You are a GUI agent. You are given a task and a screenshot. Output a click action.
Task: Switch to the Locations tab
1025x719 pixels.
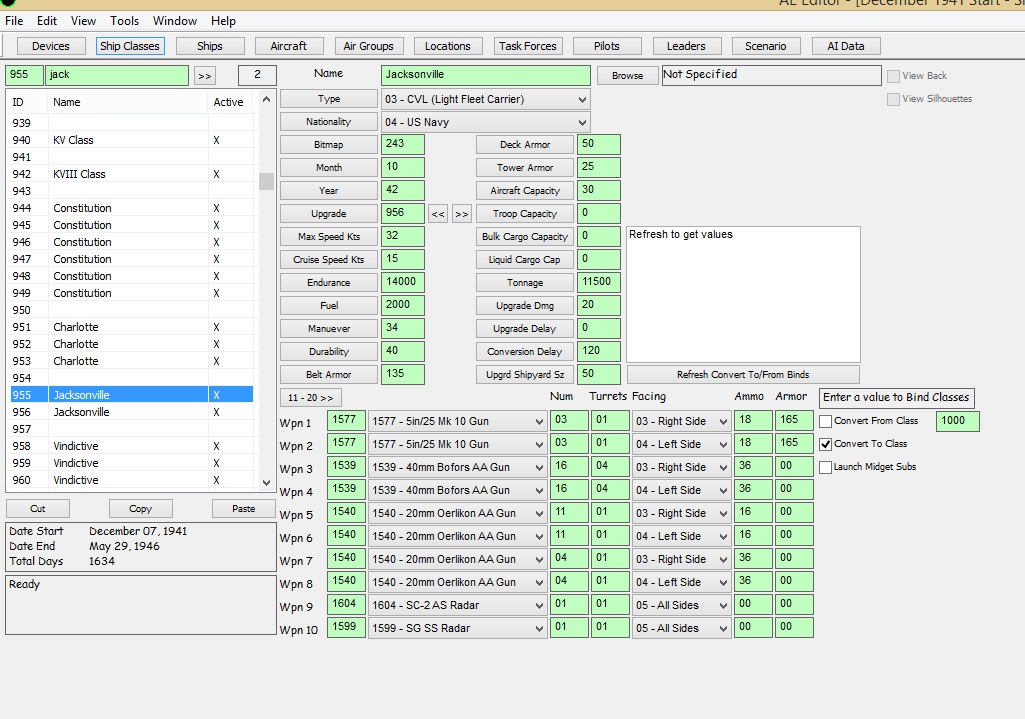(x=448, y=46)
